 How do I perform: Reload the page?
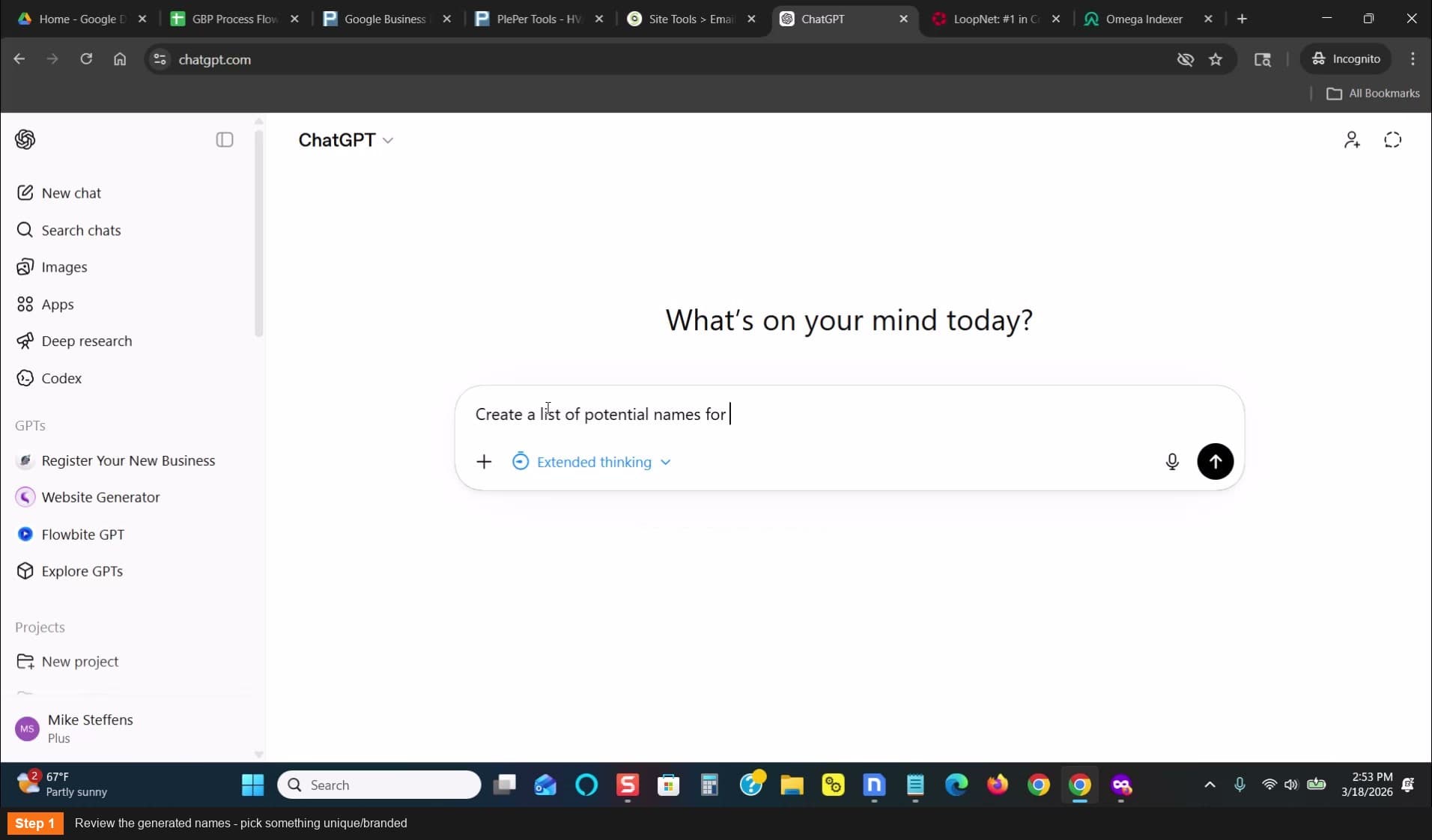coord(86,59)
